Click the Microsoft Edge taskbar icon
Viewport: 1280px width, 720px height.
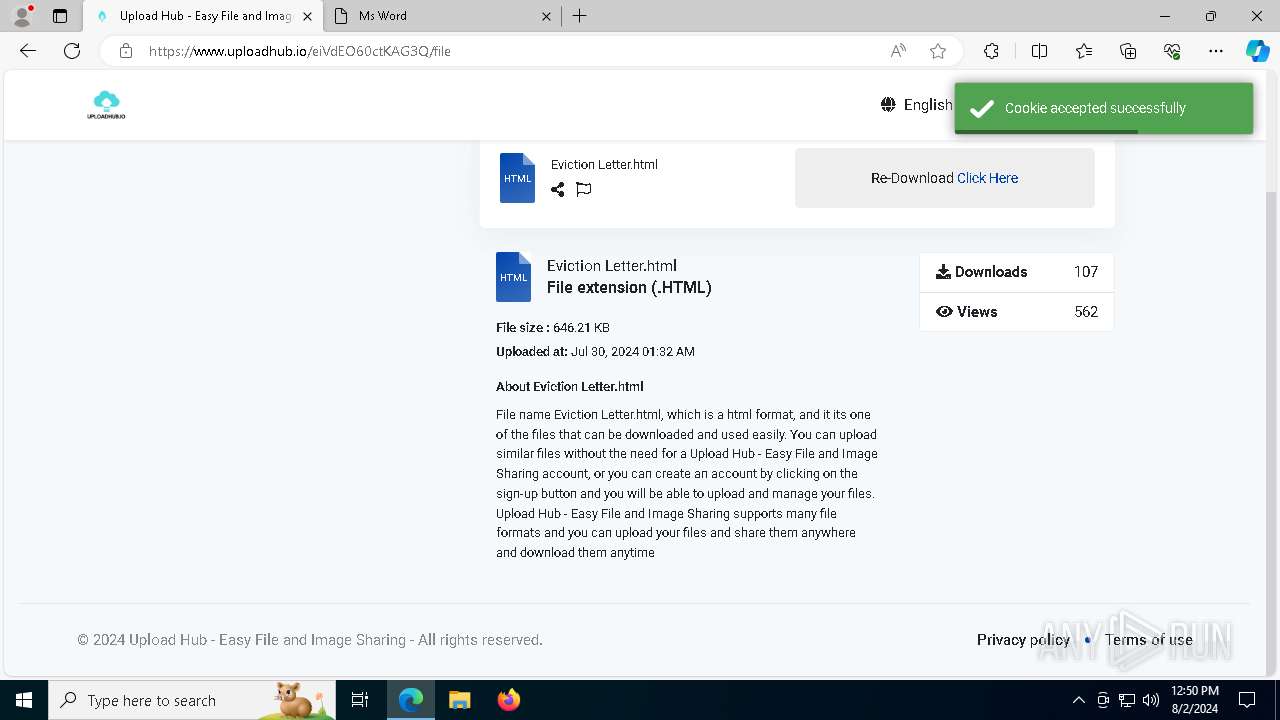pos(410,700)
